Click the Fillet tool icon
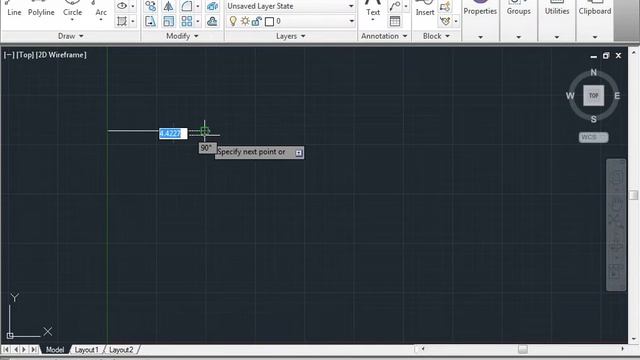640x360 pixels. pyautogui.click(x=187, y=6)
